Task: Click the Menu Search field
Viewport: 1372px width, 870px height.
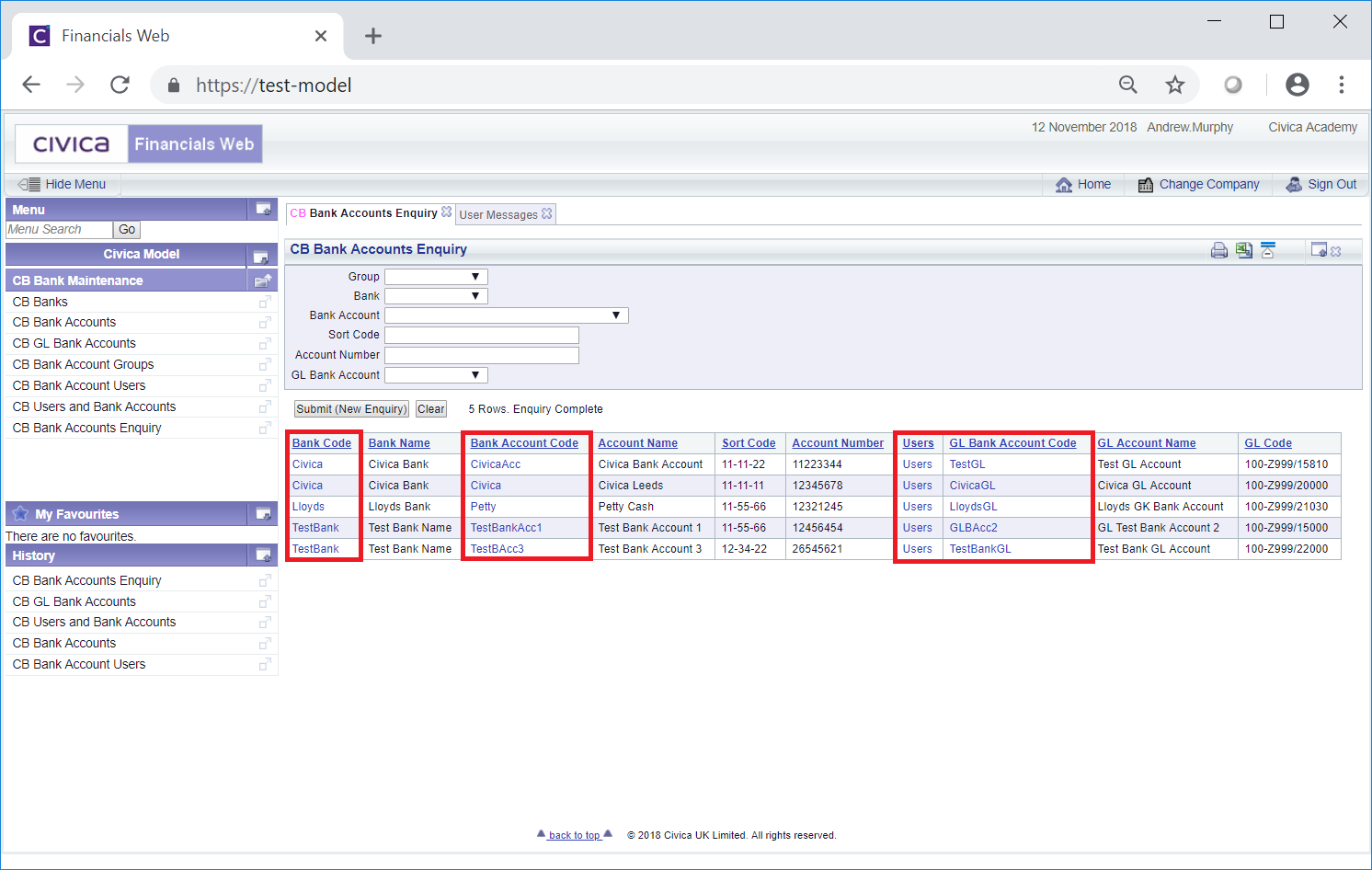Action: [60, 230]
